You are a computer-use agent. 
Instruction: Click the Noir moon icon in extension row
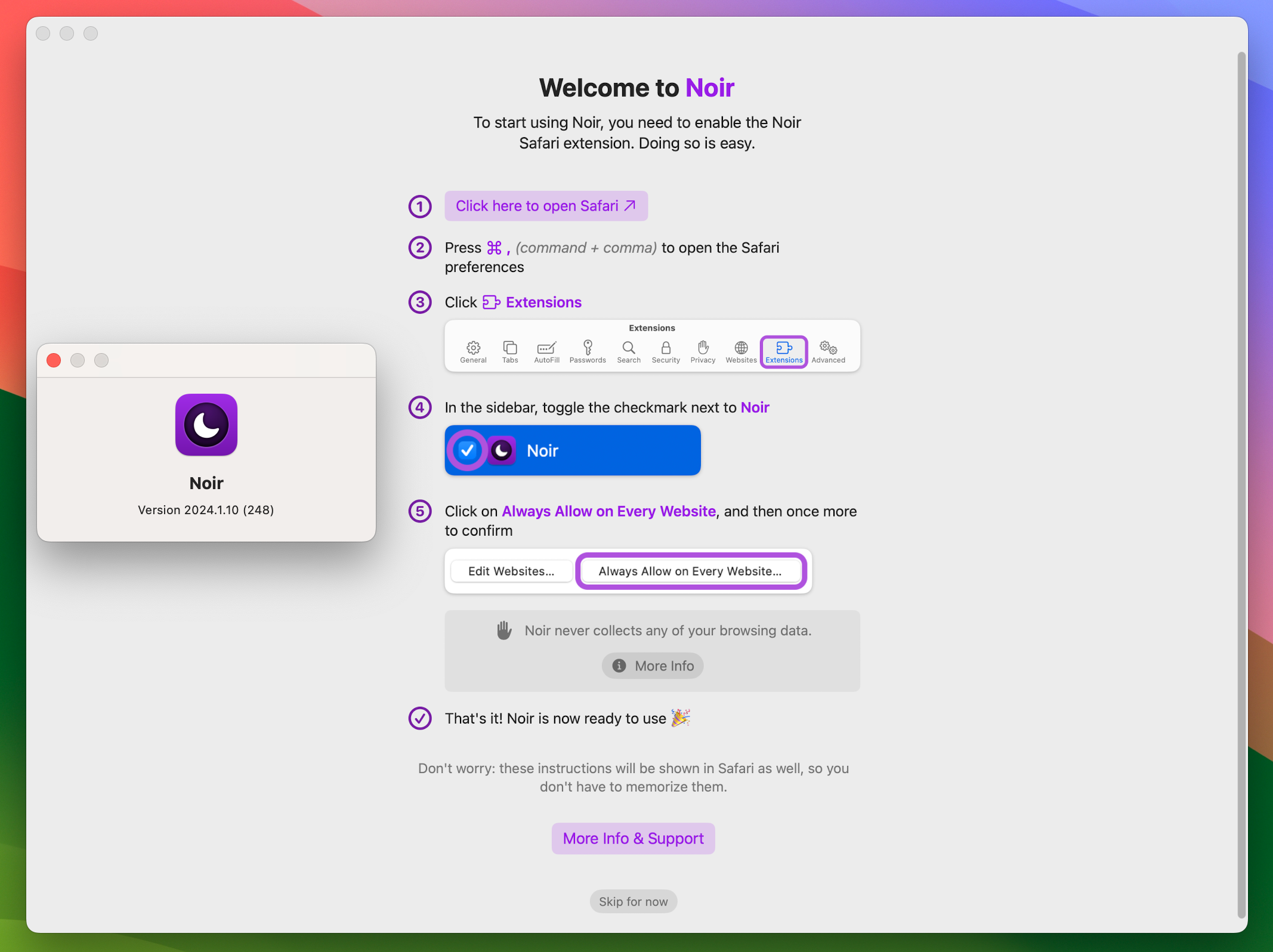(x=502, y=450)
